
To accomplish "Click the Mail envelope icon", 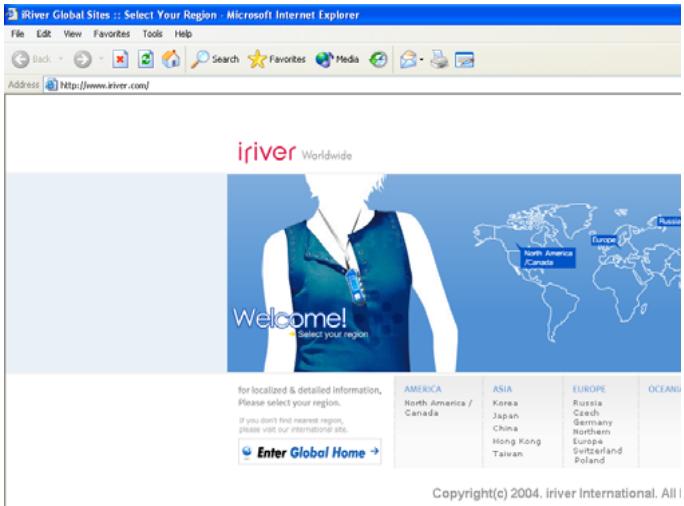I will pyautogui.click(x=408, y=59).
